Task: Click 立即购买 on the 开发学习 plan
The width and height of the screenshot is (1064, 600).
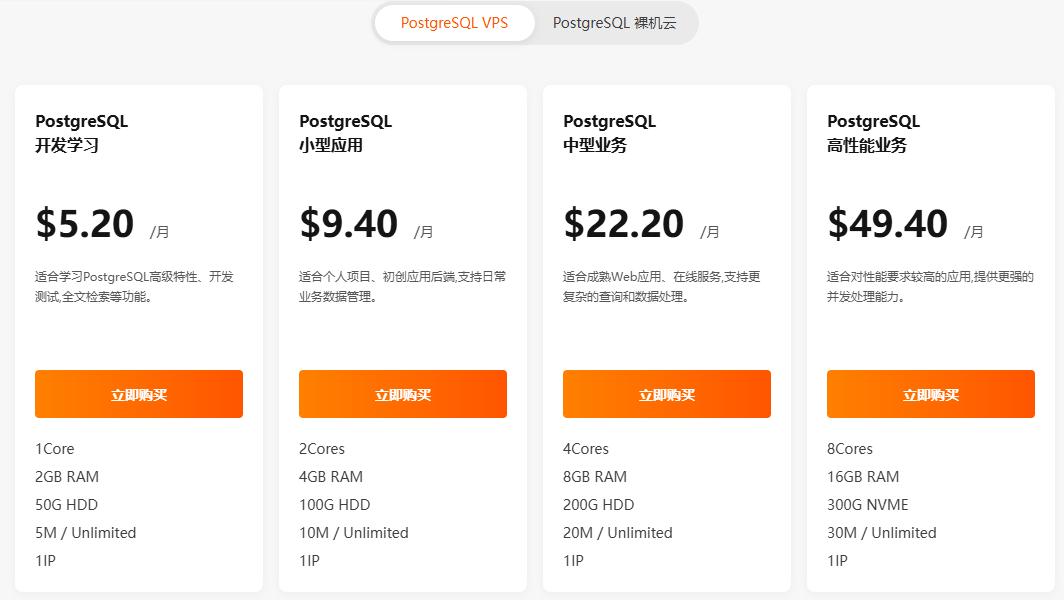Action: tap(138, 394)
